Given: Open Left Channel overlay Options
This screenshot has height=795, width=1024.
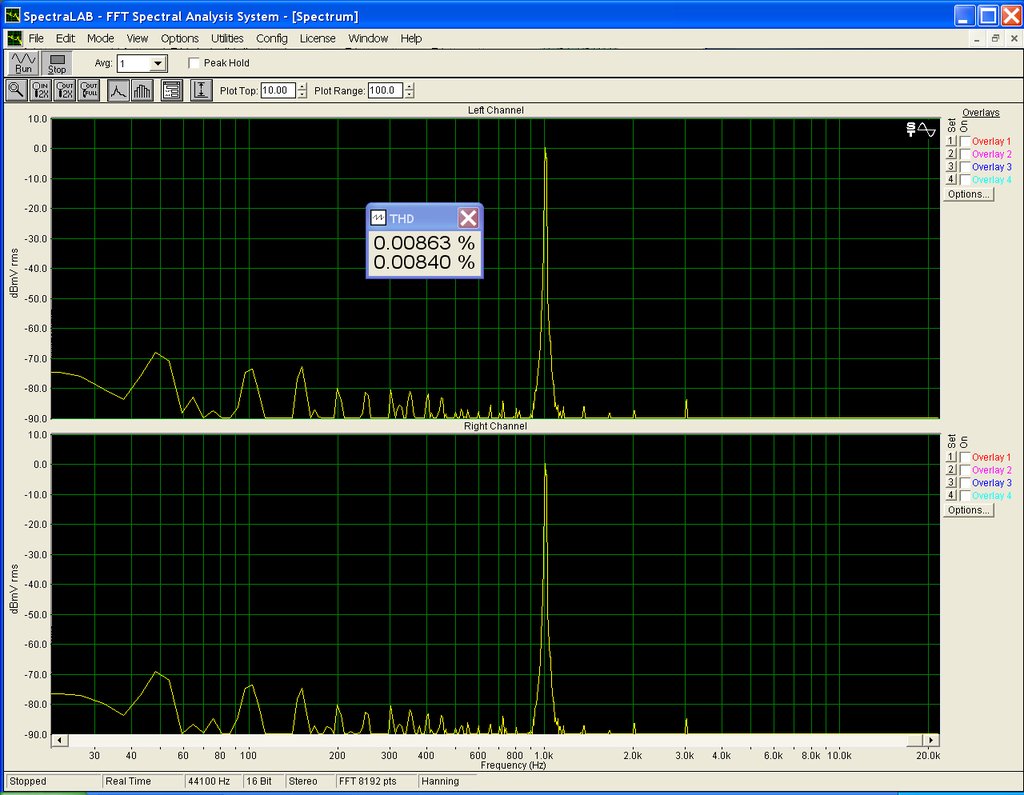Looking at the screenshot, I should (x=968, y=194).
